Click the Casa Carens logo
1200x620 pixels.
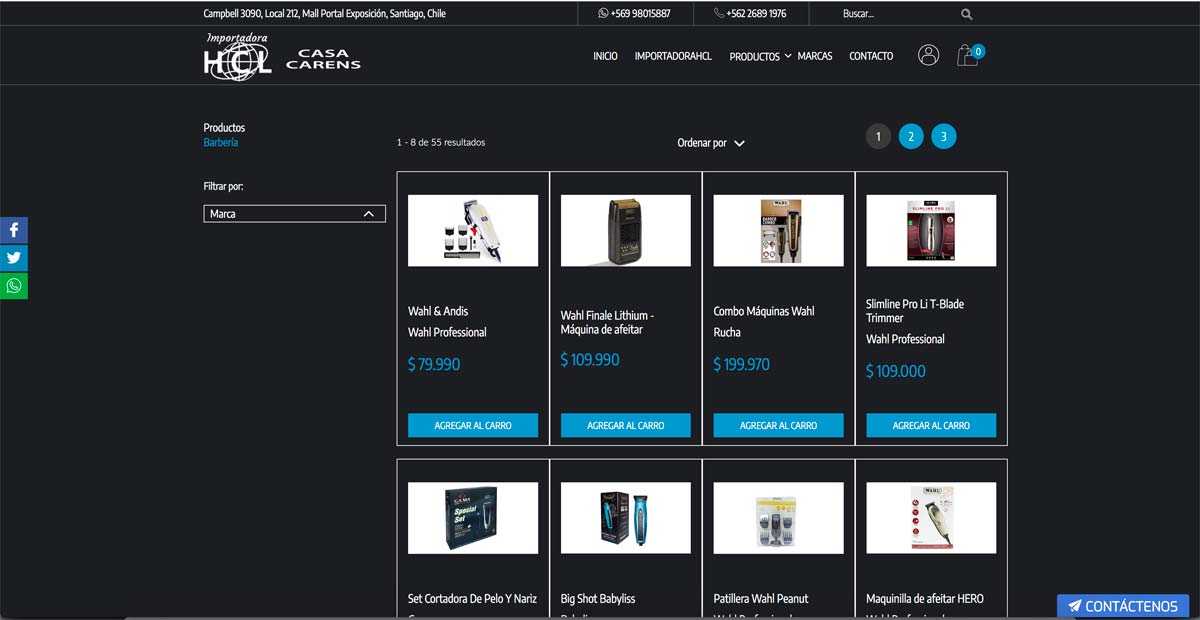[x=323, y=59]
